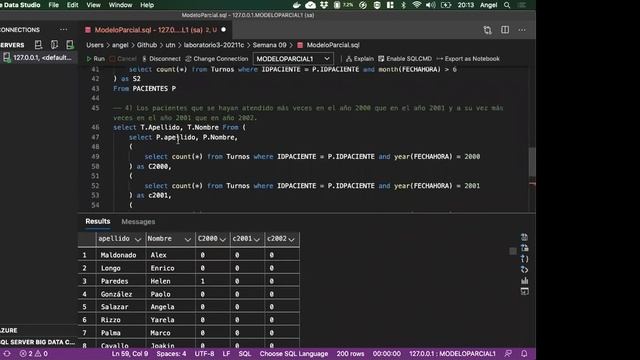The image size is (640, 360).
Task: Click the feedback icon in status bar
Action: pos(508,353)
